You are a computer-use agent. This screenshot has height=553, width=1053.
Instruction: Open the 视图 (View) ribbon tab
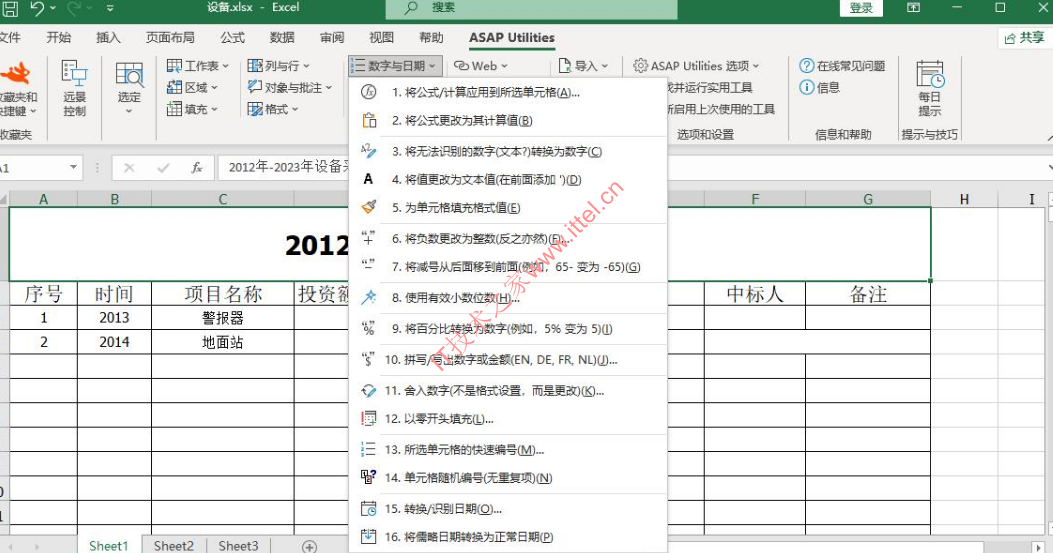tap(381, 38)
